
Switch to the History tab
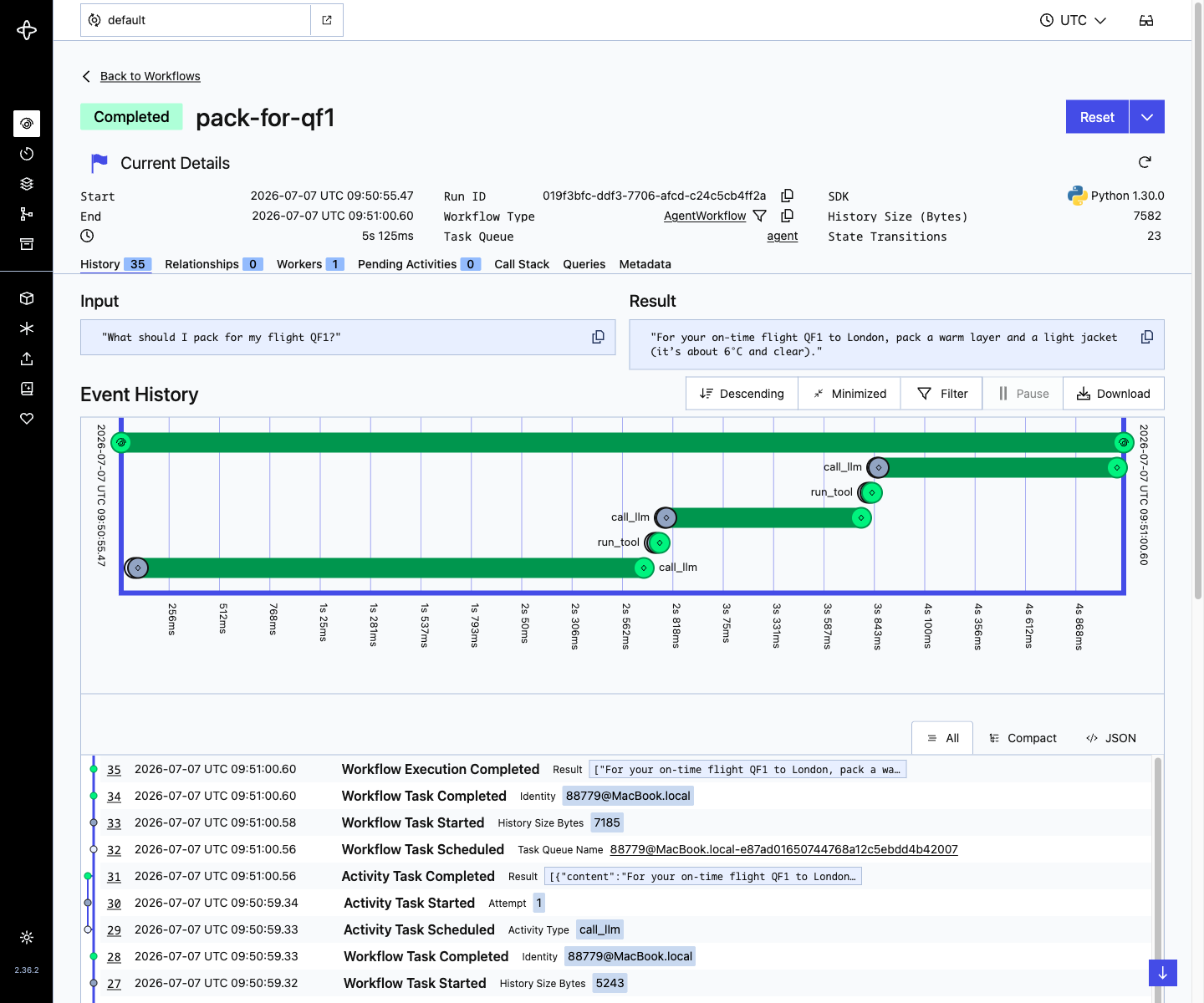[x=115, y=264]
